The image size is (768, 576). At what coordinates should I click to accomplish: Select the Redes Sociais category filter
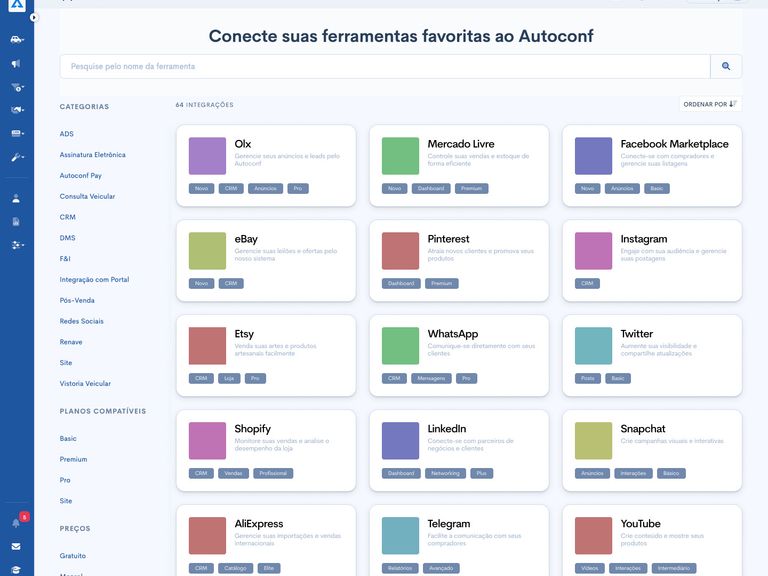[80, 321]
